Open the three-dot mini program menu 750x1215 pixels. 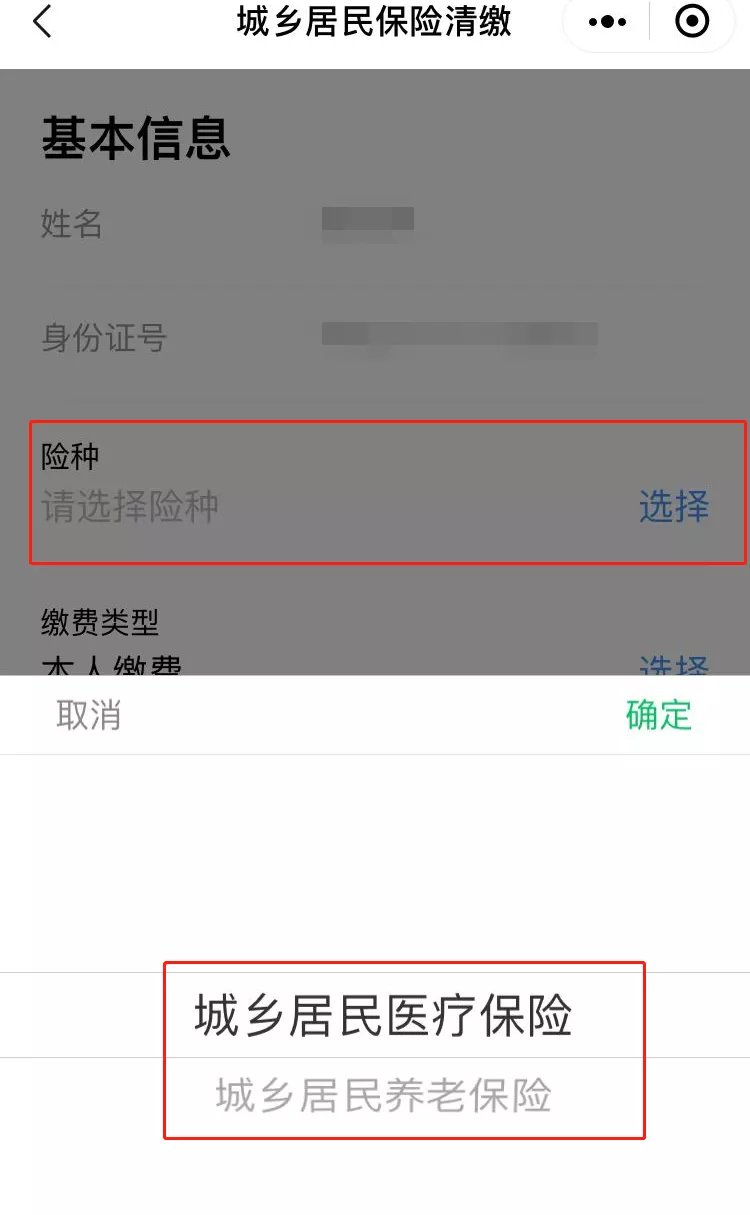click(x=608, y=21)
